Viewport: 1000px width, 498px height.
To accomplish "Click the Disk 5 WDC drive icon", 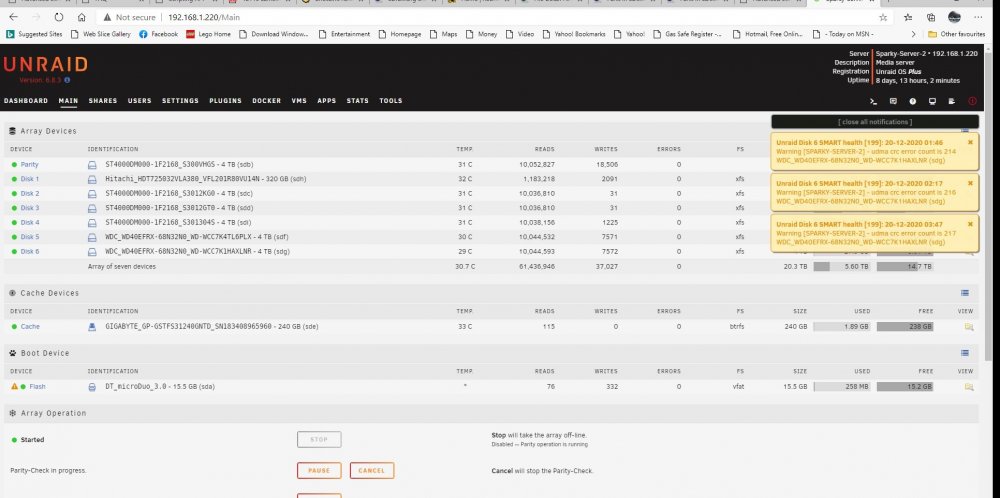I will pos(92,237).
